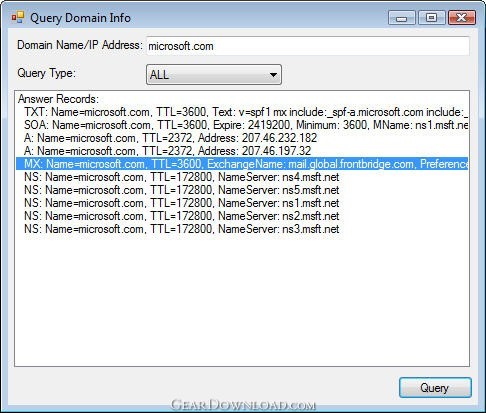Click the Query Type label
Viewport: 486px width, 413px height.
[x=46, y=73]
